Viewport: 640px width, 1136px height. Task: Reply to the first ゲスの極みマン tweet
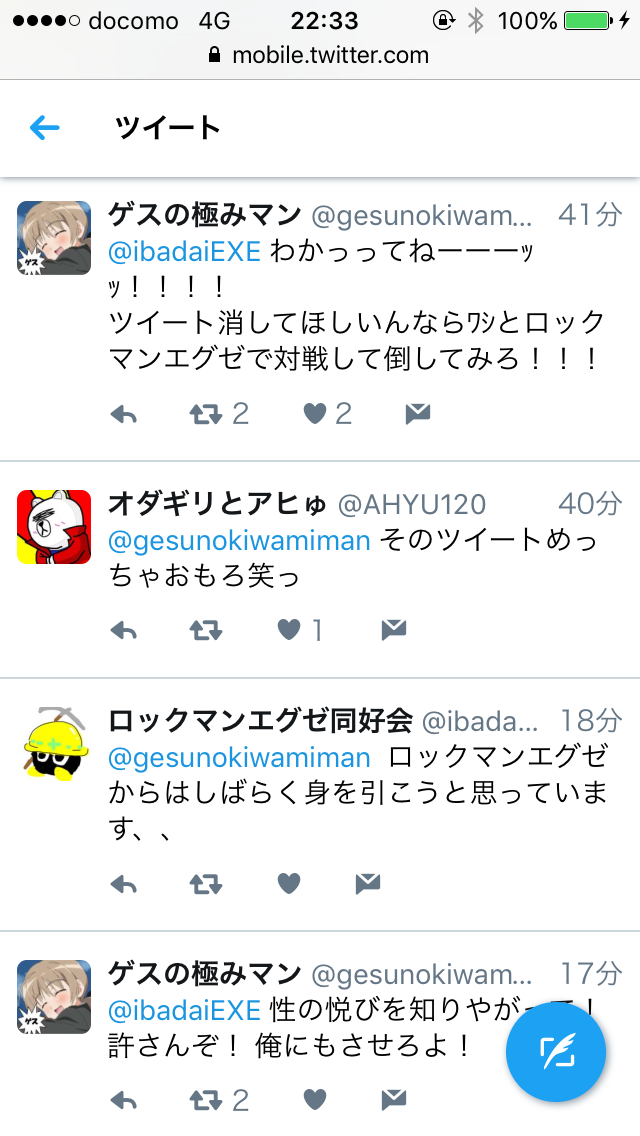[x=124, y=414]
